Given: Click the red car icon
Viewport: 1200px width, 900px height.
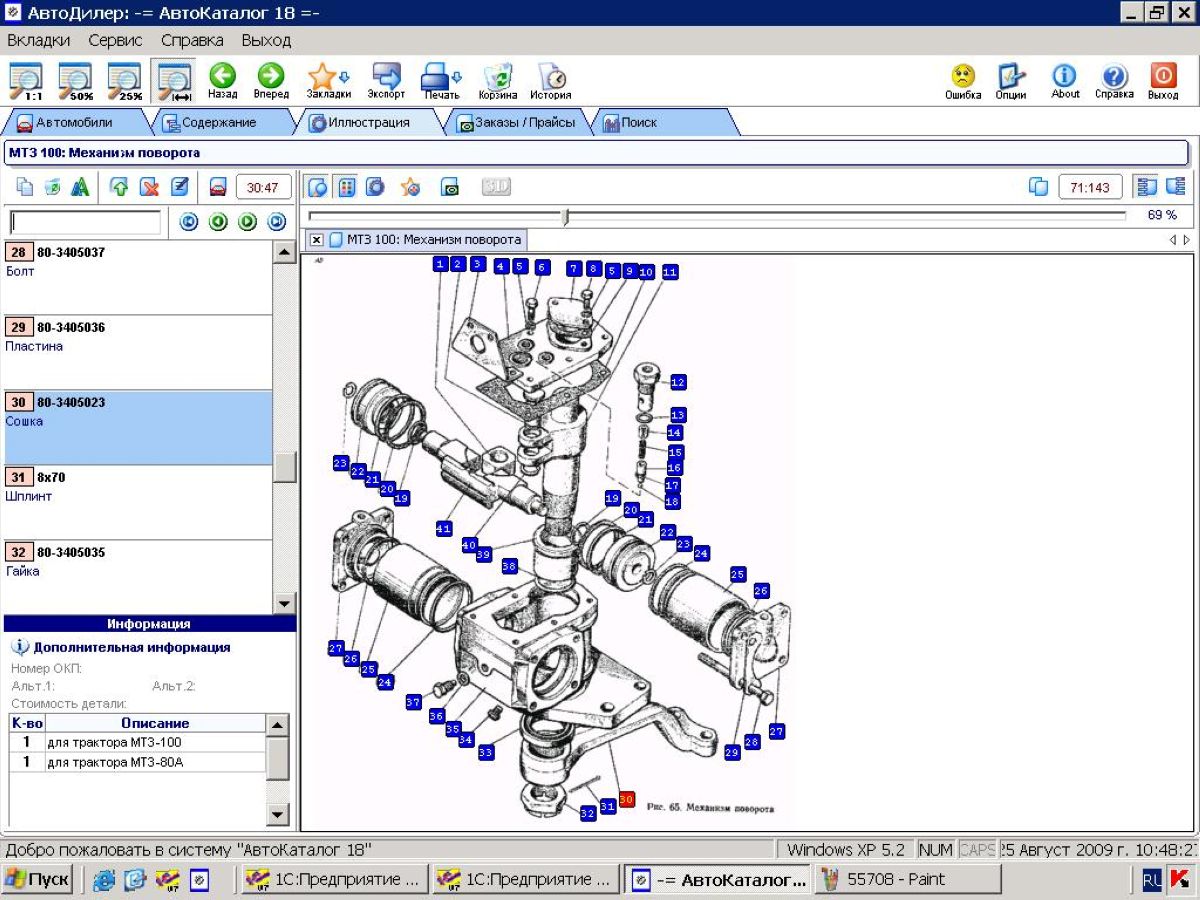Looking at the screenshot, I should [x=217, y=187].
